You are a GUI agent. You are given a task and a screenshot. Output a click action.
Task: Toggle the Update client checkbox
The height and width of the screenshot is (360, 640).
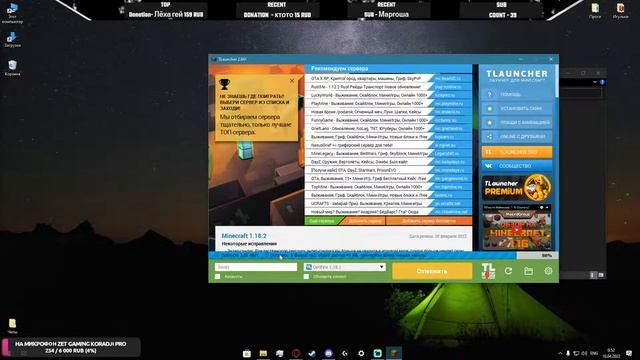click(x=307, y=277)
